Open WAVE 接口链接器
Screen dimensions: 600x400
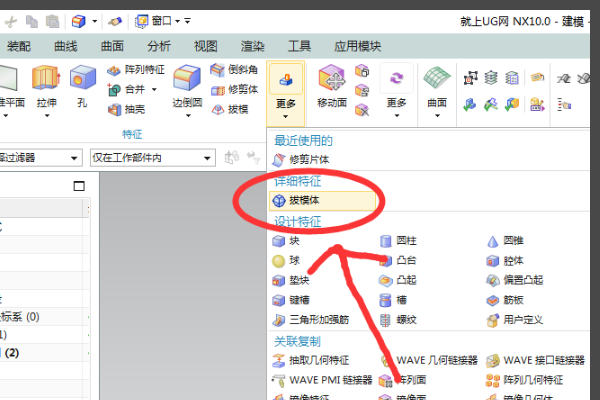[x=536, y=360]
